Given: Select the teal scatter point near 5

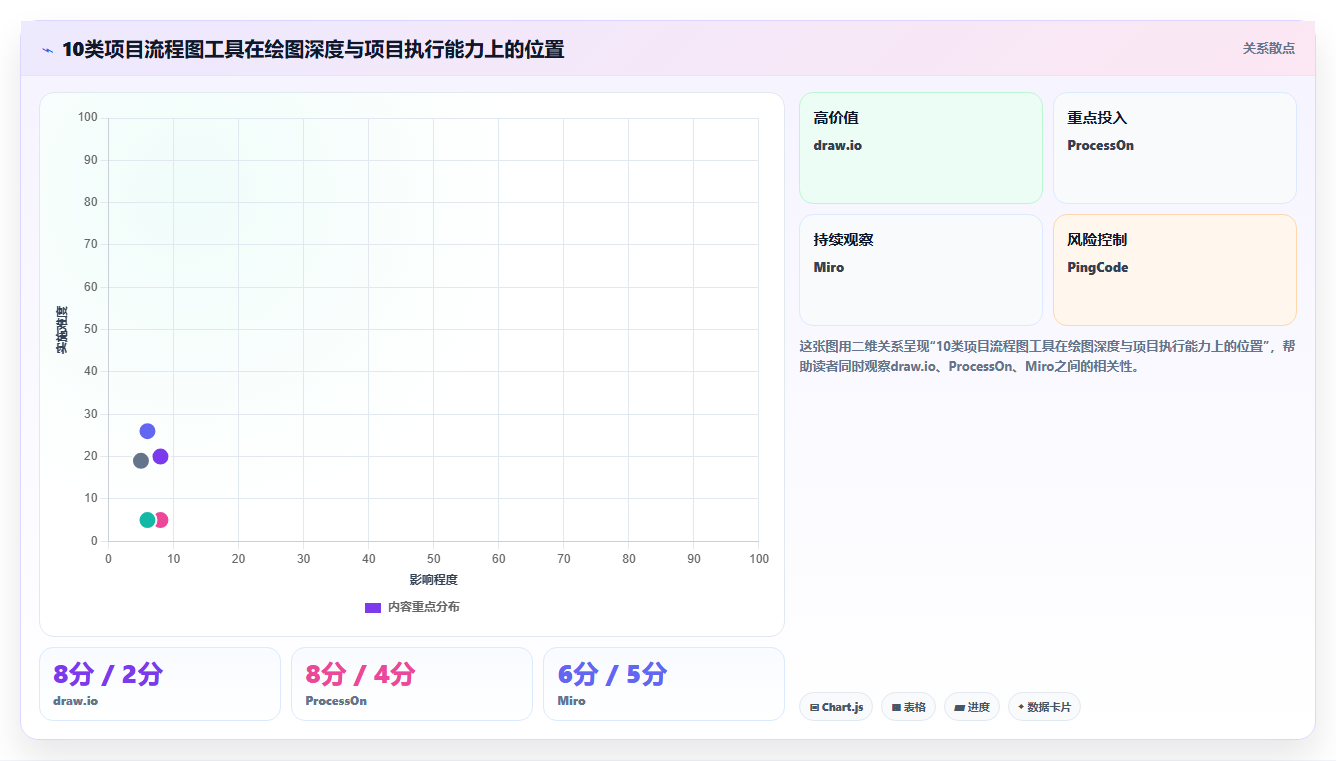Looking at the screenshot, I should tap(147, 520).
